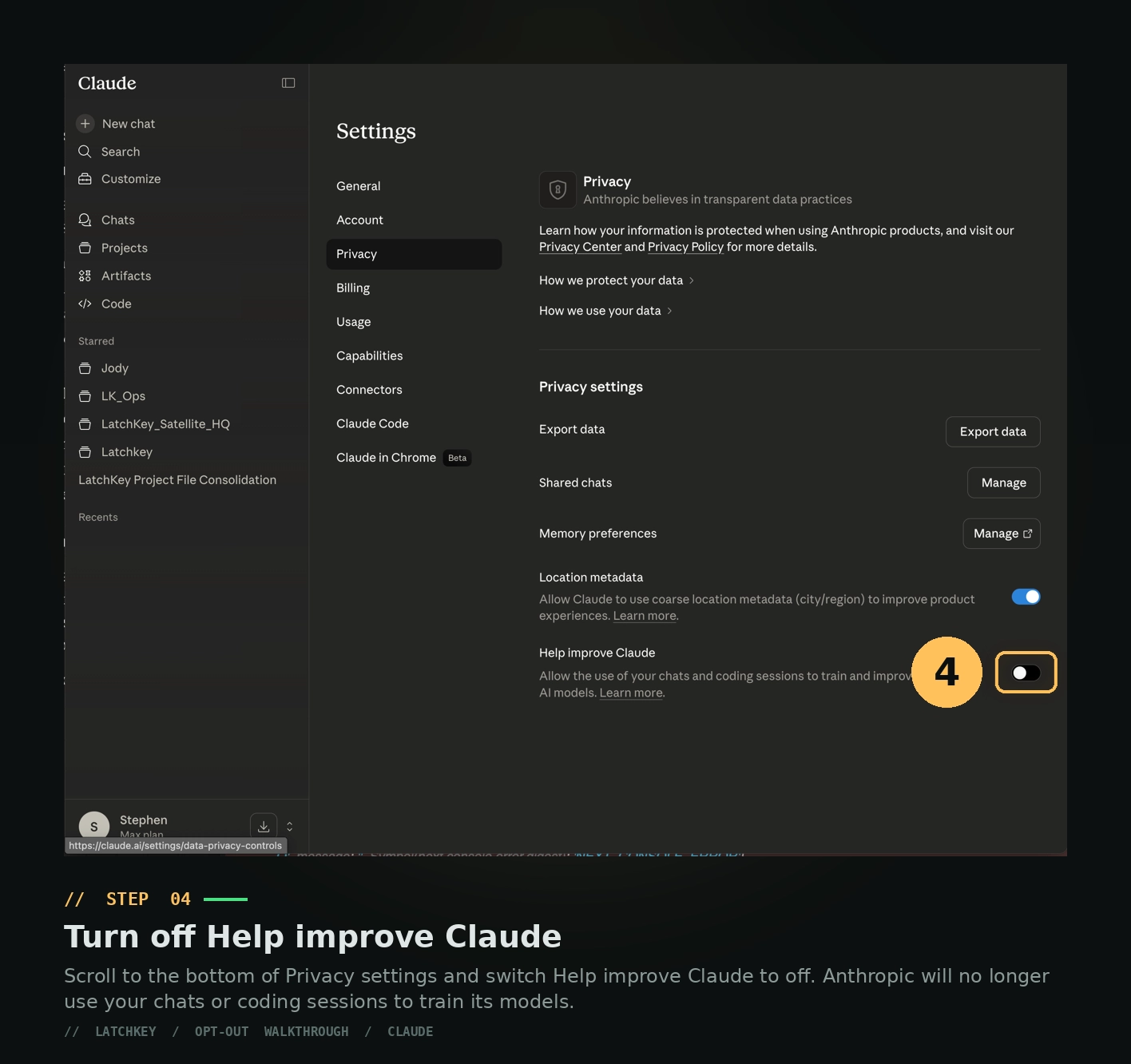Click the Customize toolbox icon
The height and width of the screenshot is (1064, 1131).
(85, 179)
